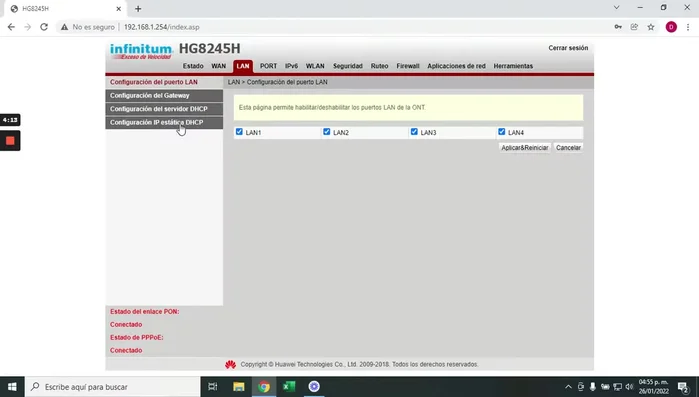This screenshot has width=699, height=397.
Task: Click the Aplicar&Reiniciar button
Action: [x=525, y=147]
